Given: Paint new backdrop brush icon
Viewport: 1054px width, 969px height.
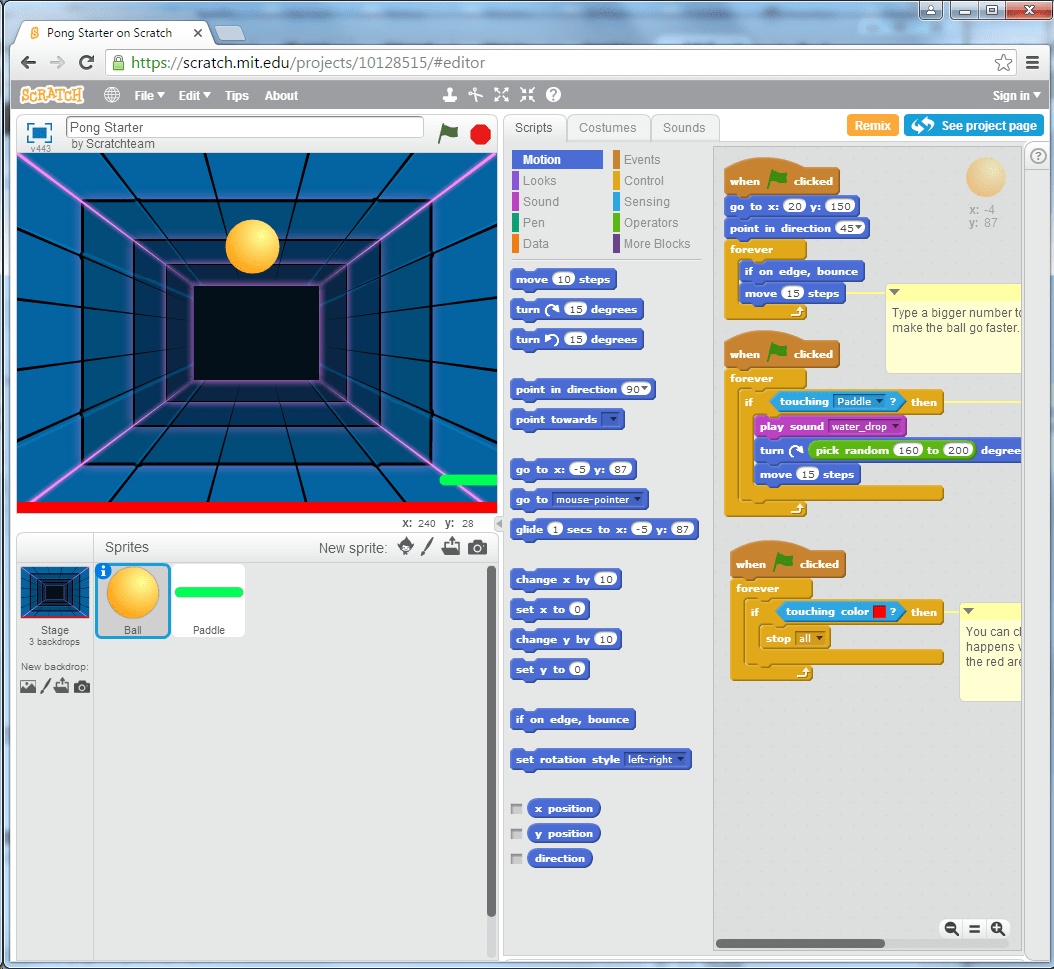Looking at the screenshot, I should point(45,686).
